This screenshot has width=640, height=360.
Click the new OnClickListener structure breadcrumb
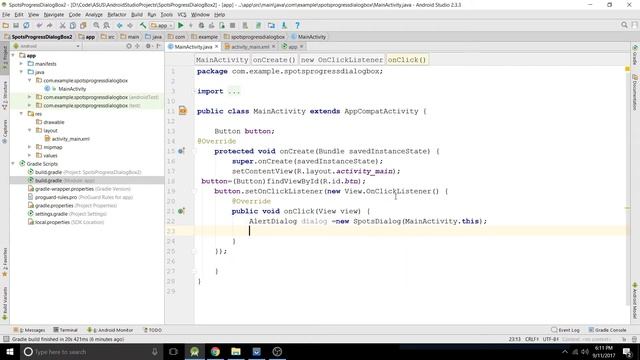coord(342,60)
